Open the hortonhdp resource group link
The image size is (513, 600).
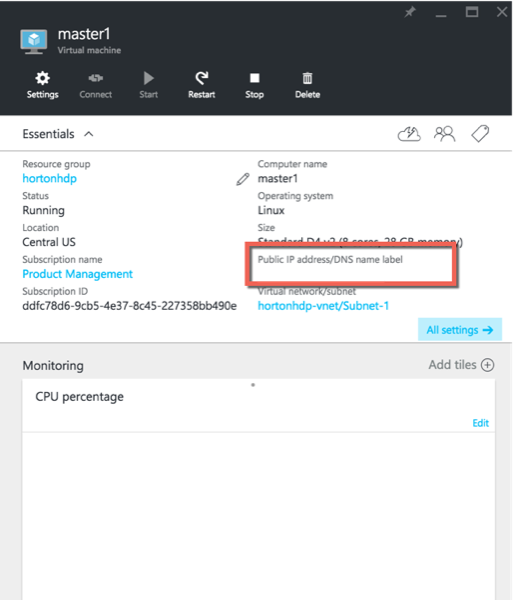[49, 178]
